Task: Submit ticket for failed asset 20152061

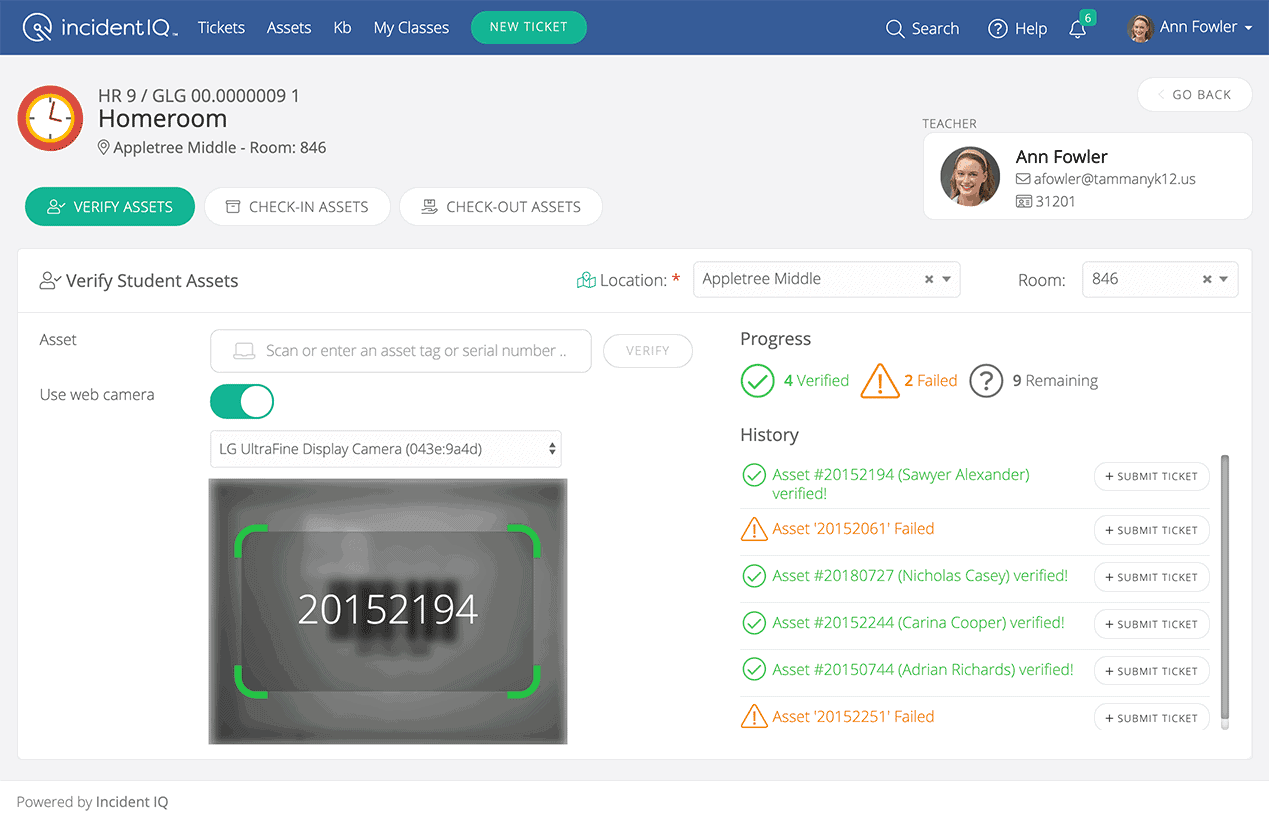Action: coord(1151,530)
